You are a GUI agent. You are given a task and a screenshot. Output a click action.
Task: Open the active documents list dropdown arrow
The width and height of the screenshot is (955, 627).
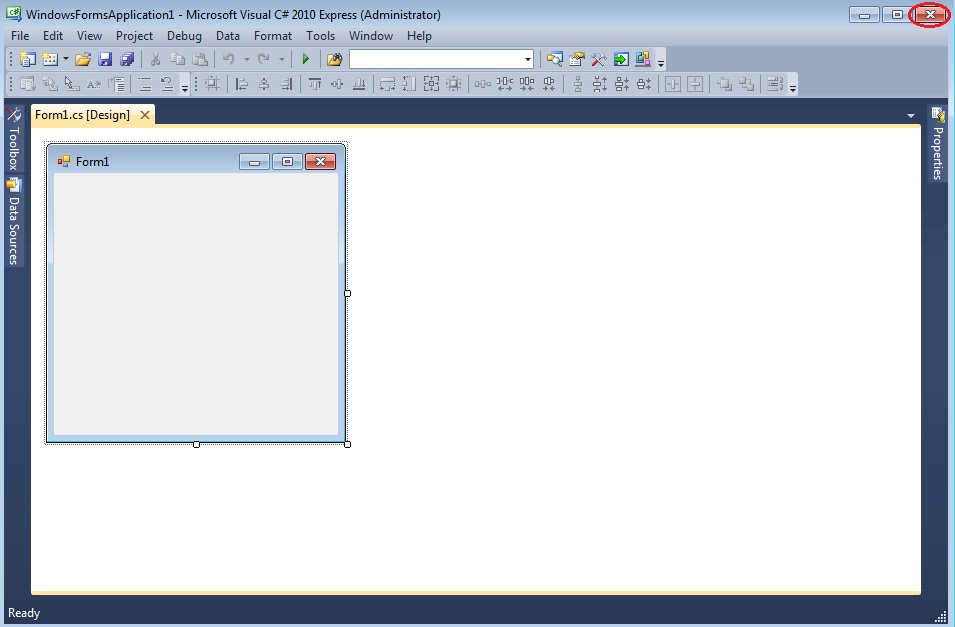pyautogui.click(x=911, y=116)
